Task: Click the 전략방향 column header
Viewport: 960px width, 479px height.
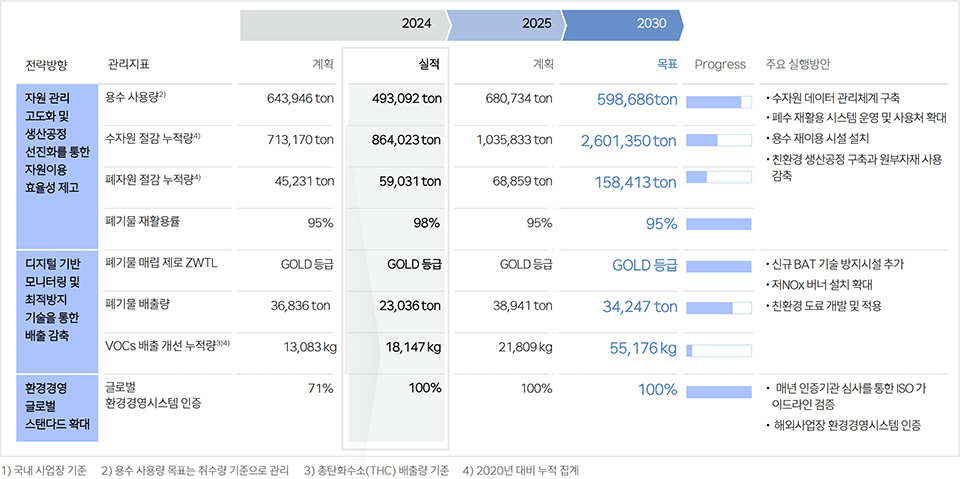Action: point(47,64)
